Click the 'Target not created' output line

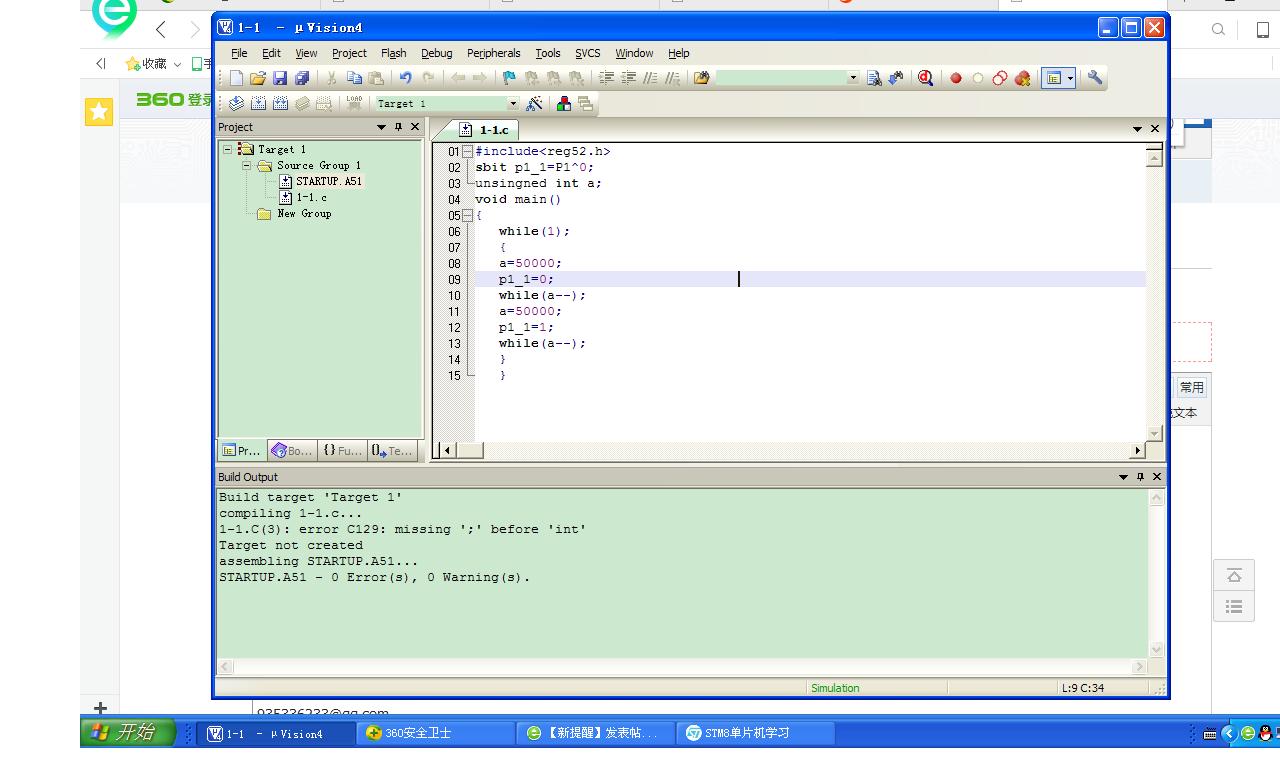(x=291, y=545)
